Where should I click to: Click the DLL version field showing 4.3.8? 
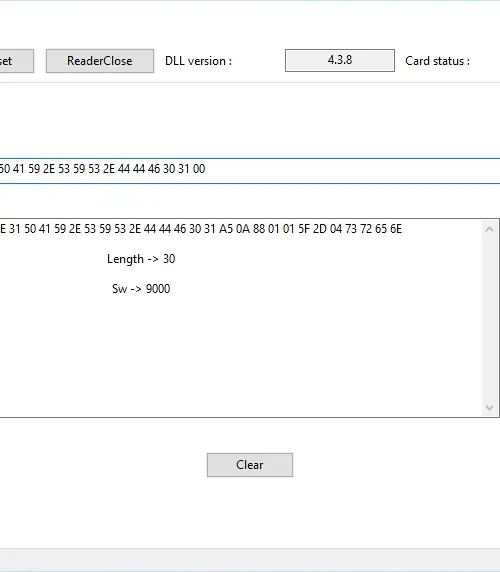click(x=340, y=60)
